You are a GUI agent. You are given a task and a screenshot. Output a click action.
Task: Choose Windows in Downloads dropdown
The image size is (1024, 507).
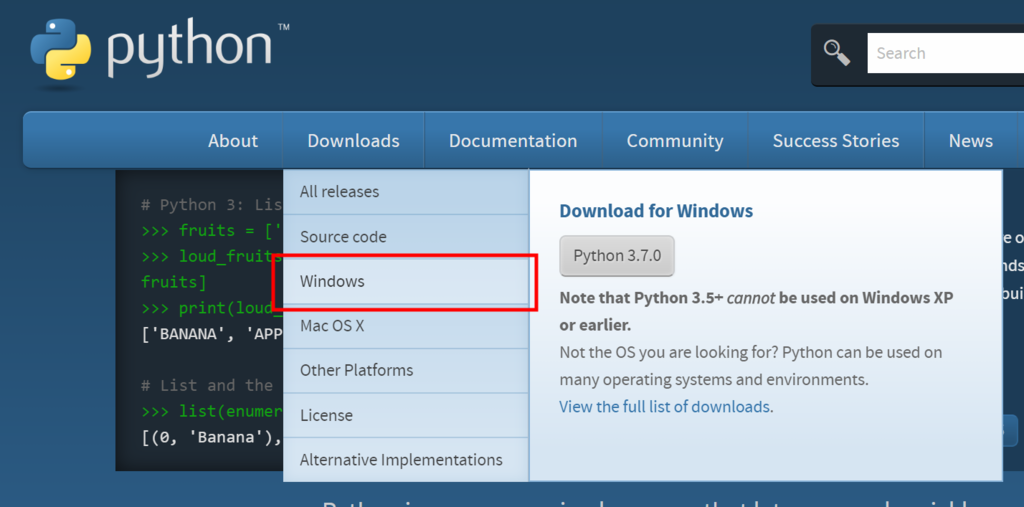[x=406, y=282]
